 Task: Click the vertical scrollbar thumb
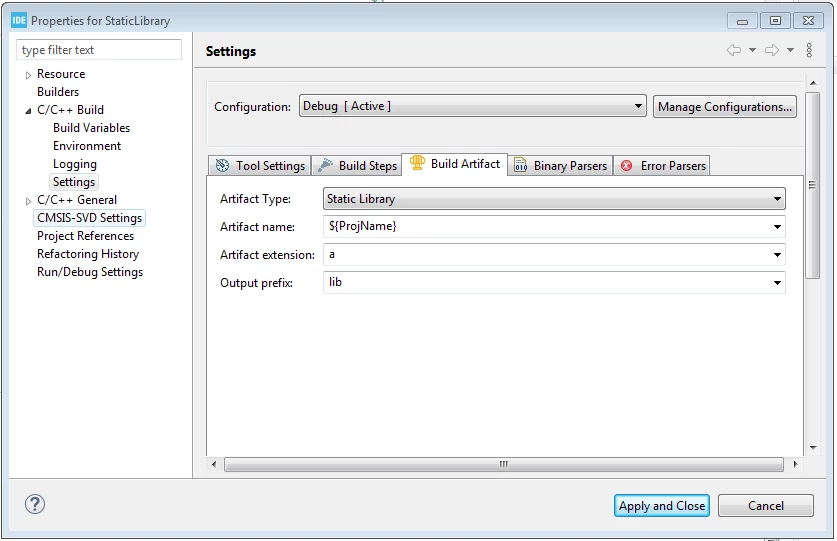coord(812,185)
